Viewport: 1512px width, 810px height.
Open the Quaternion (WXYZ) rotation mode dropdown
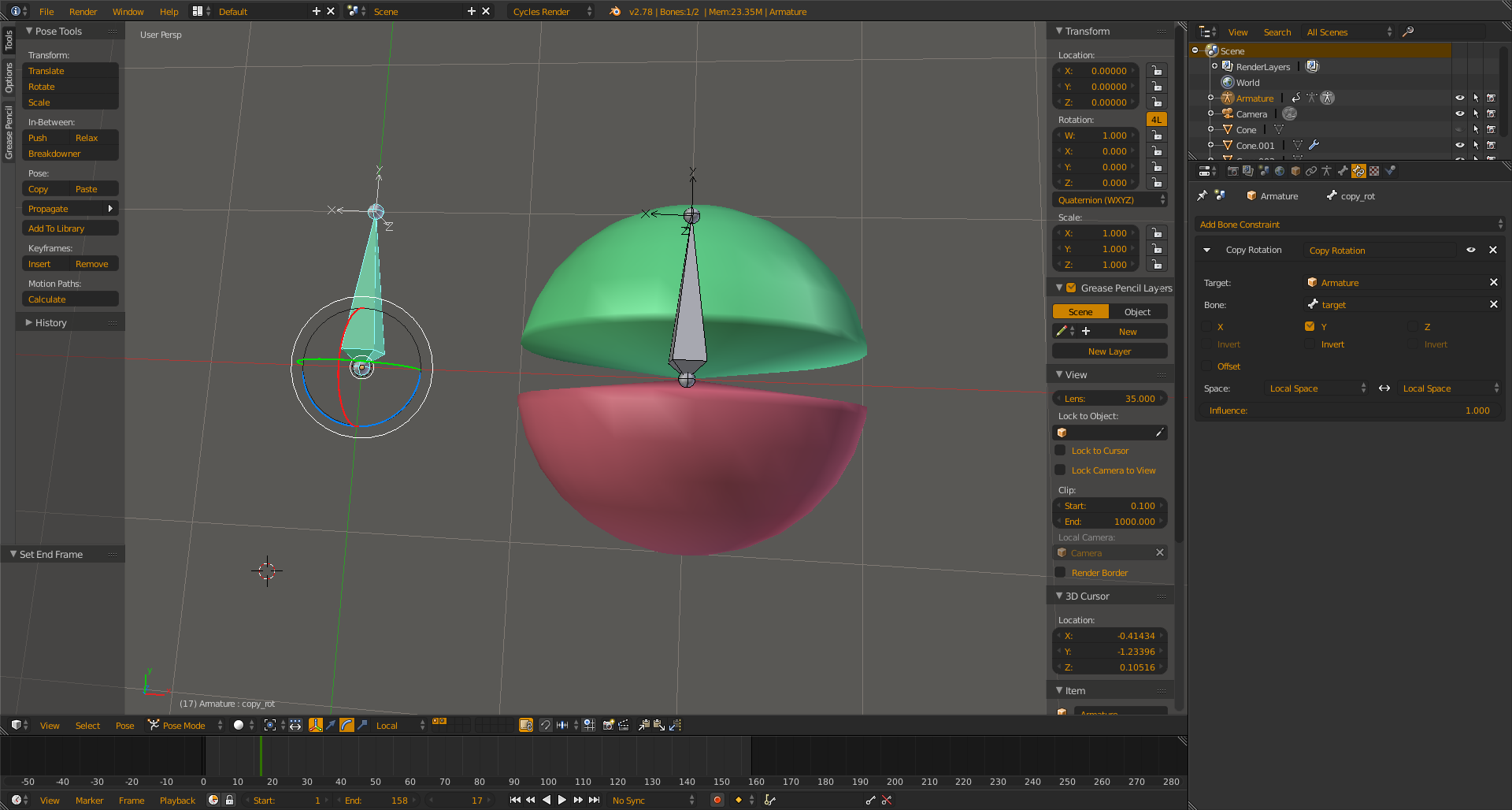coord(1110,200)
